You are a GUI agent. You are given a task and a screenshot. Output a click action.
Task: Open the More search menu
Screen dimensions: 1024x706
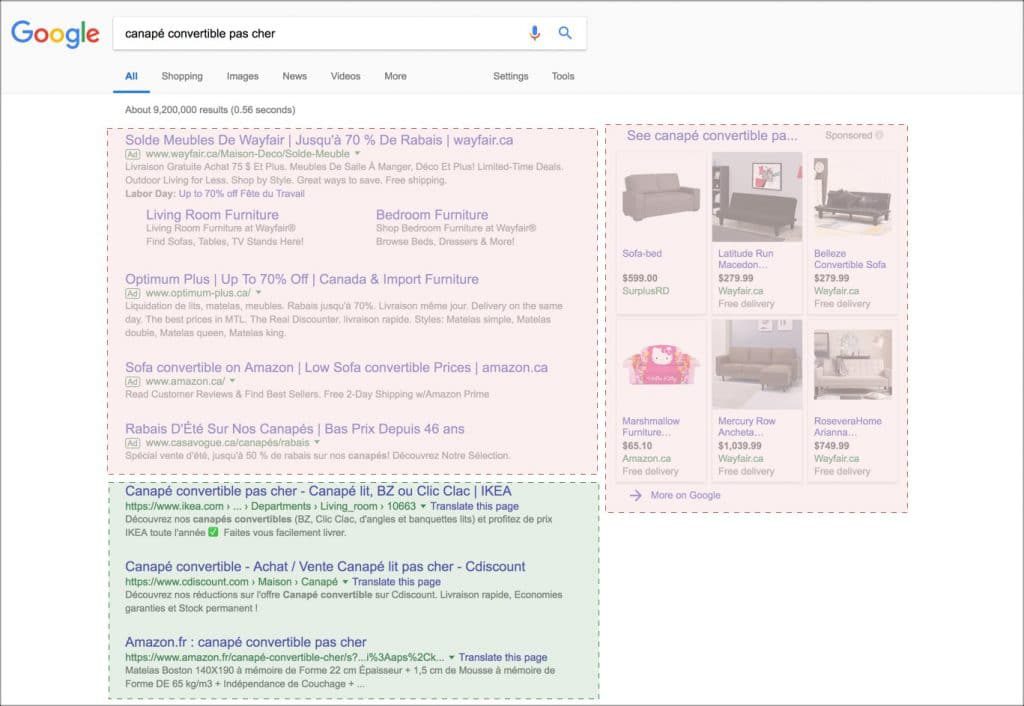click(395, 76)
